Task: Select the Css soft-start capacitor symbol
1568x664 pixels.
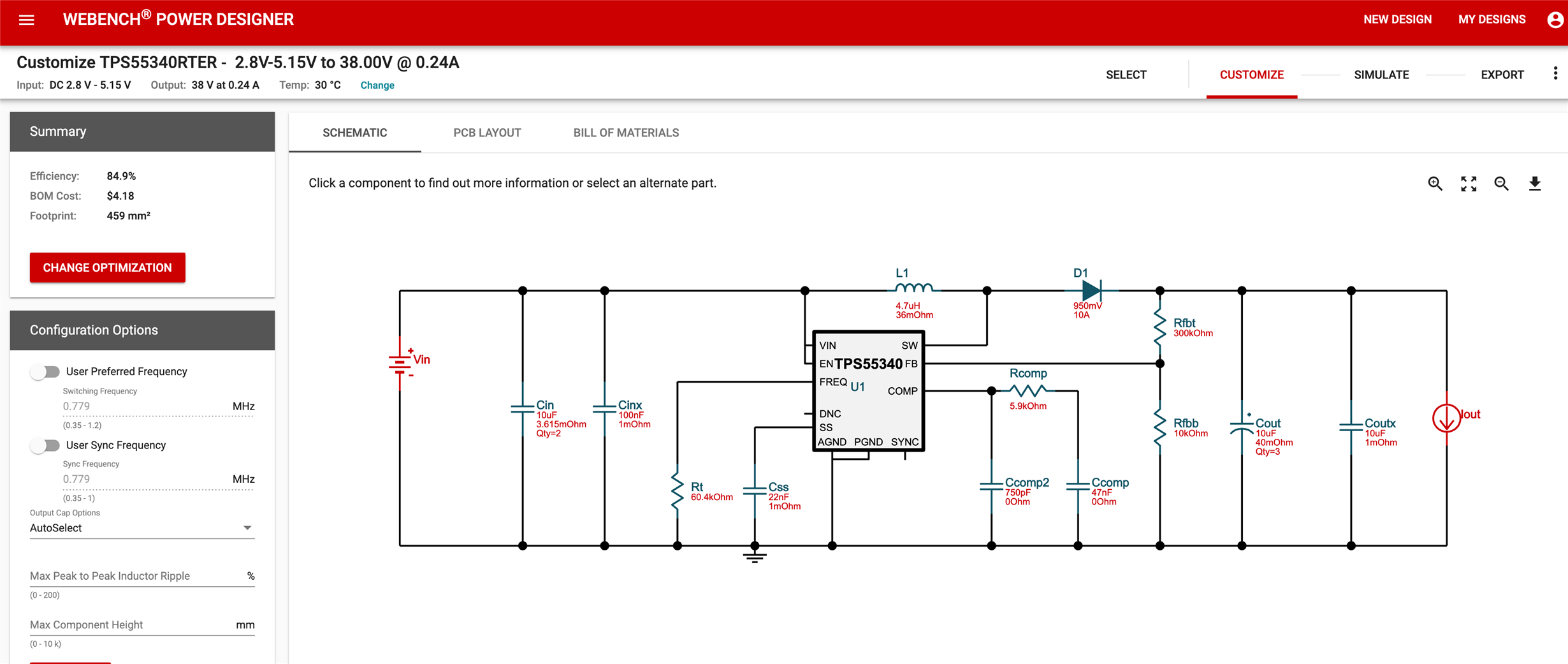Action: pos(755,490)
